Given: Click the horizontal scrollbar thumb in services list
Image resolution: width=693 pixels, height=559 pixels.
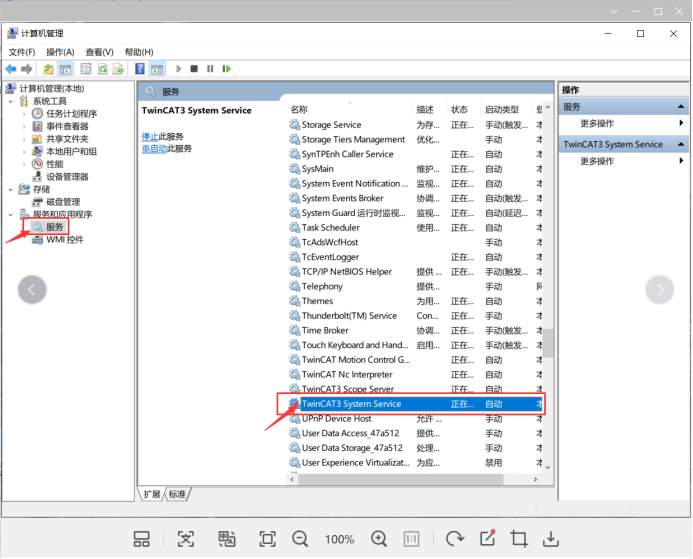Looking at the screenshot, I should 401,479.
